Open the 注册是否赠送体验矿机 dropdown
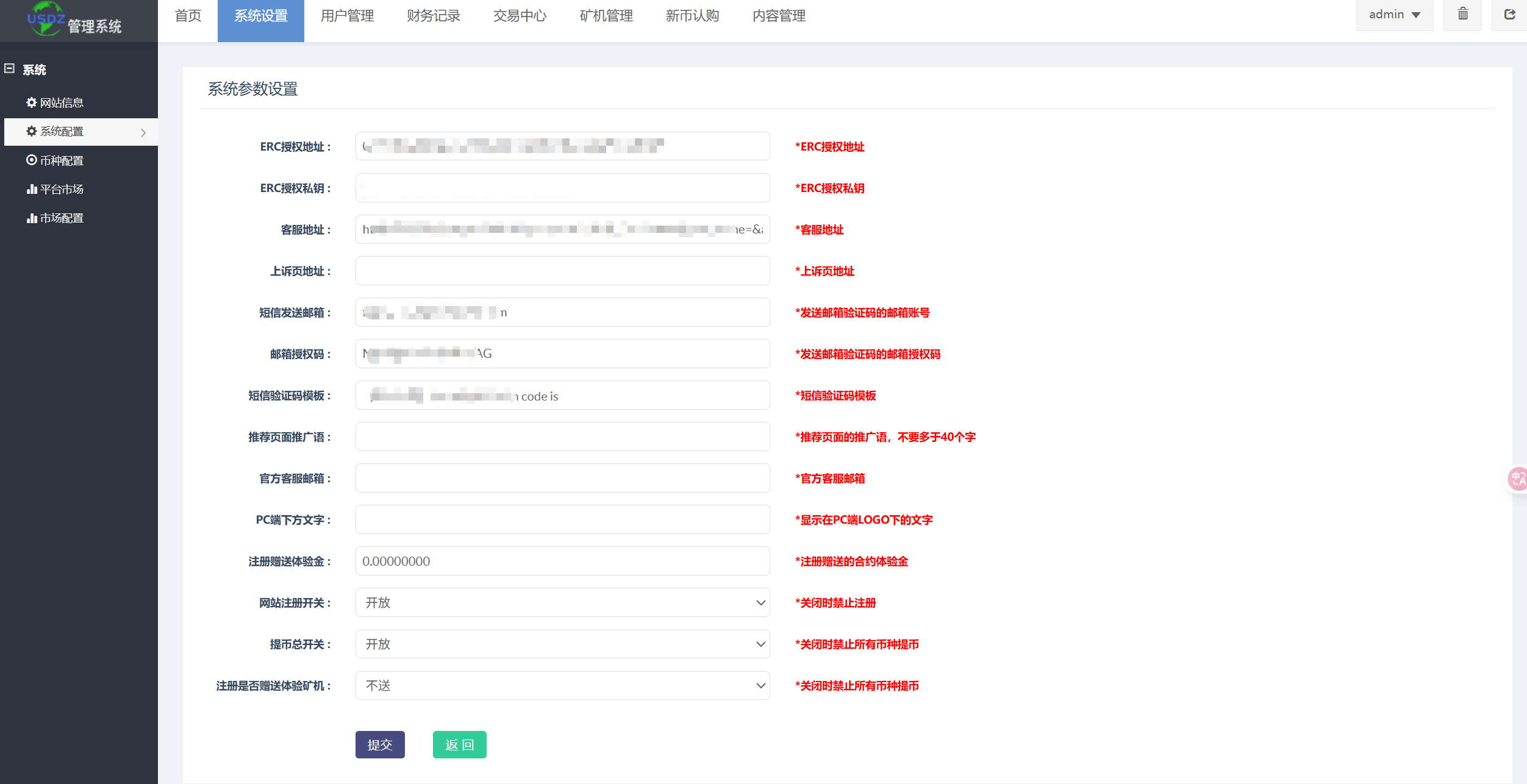This screenshot has height=784, width=1527. 562,685
